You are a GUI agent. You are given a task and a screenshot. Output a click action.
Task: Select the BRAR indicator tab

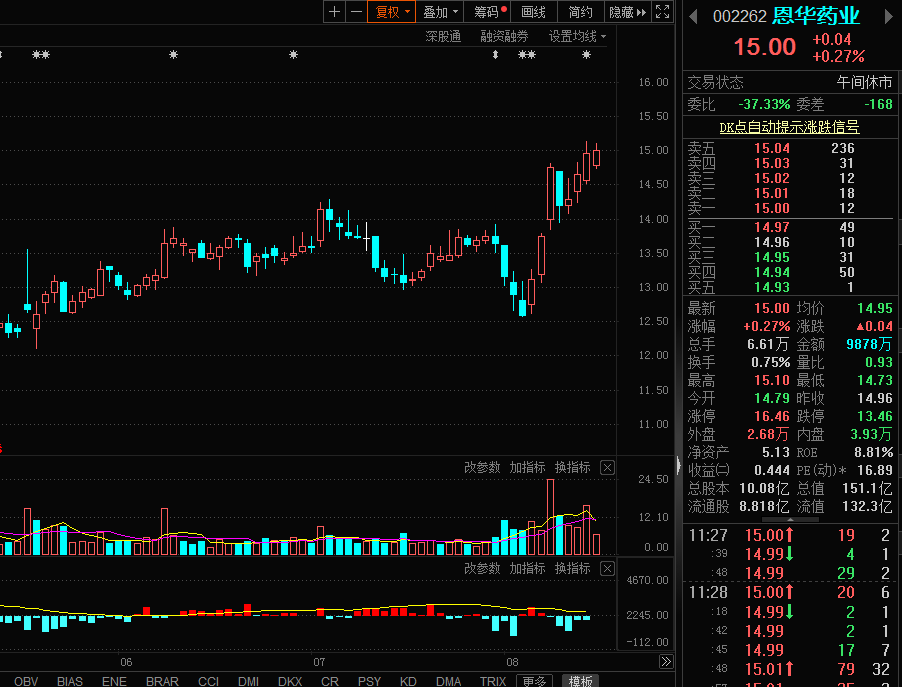click(162, 681)
